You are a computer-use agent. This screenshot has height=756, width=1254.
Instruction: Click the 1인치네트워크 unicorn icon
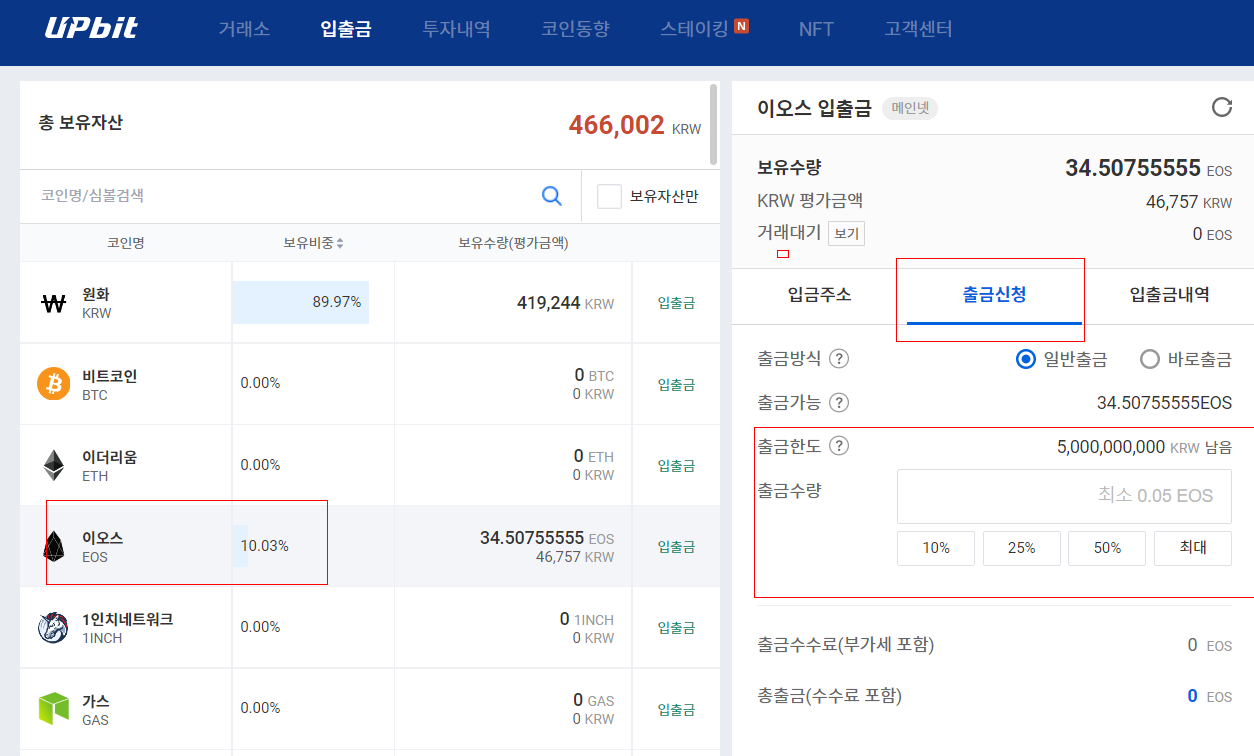tap(53, 627)
